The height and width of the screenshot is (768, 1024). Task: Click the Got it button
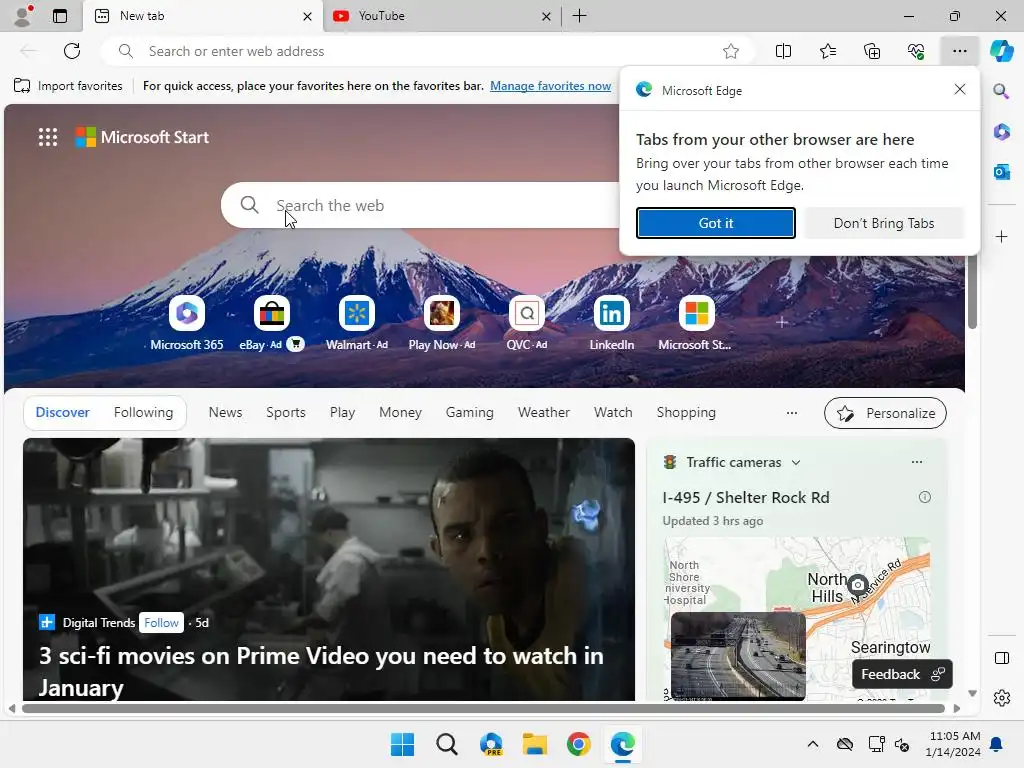tap(716, 223)
